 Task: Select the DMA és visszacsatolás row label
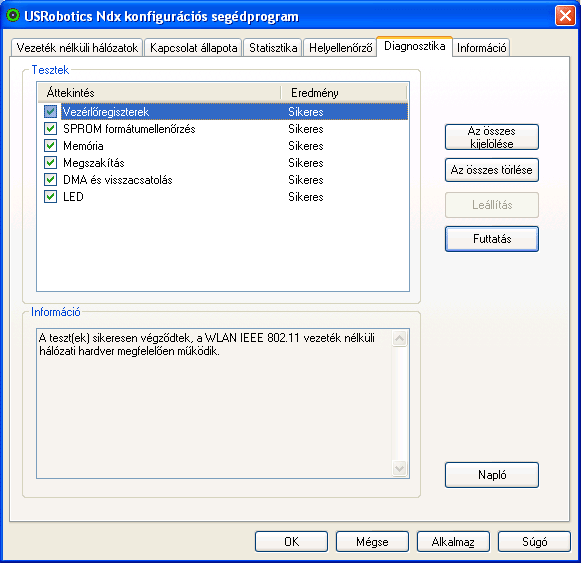(117, 180)
